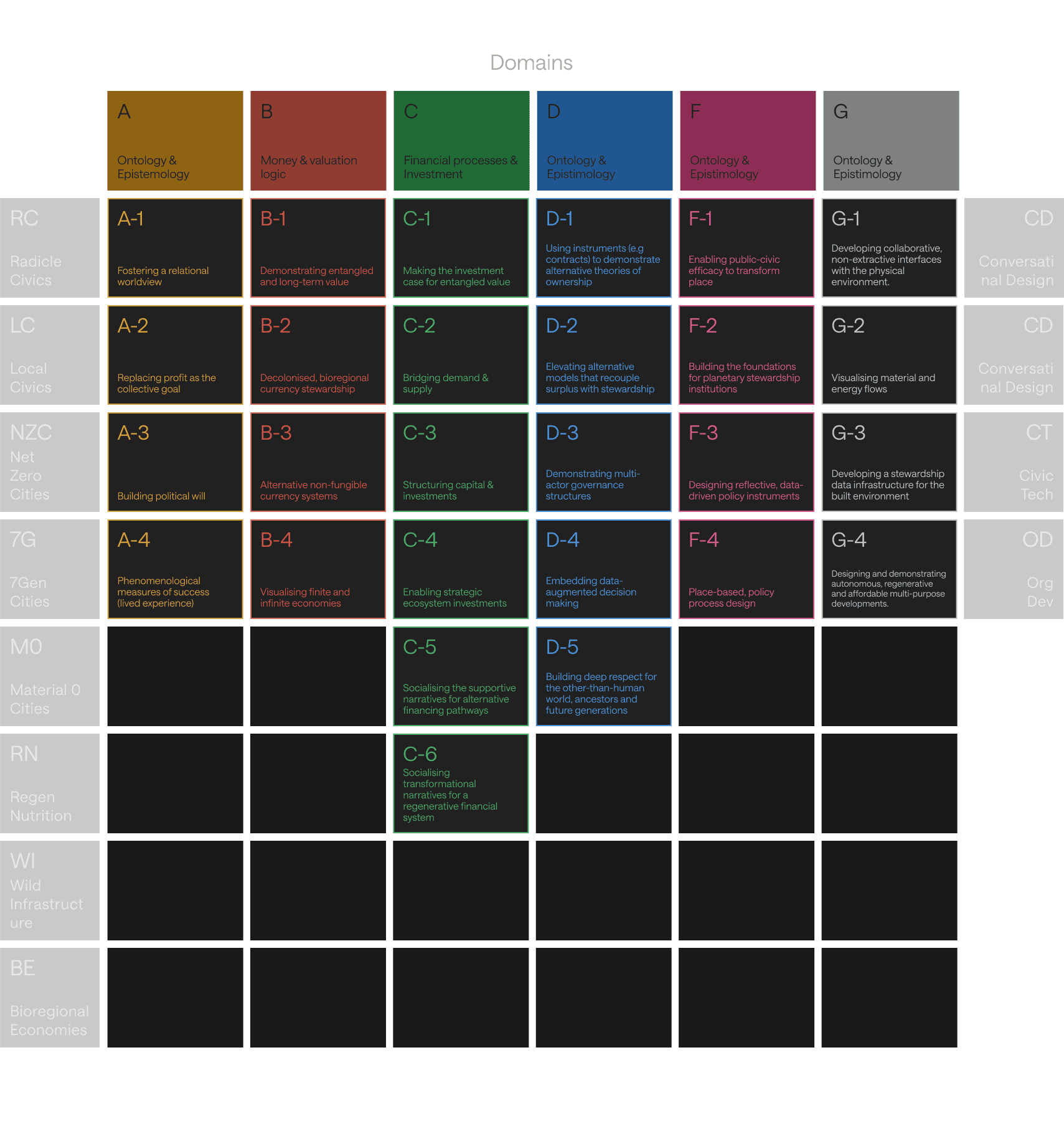The height and width of the screenshot is (1121, 1064).
Task: Open the A-1 Fostering a relational worldview card
Action: [x=175, y=248]
